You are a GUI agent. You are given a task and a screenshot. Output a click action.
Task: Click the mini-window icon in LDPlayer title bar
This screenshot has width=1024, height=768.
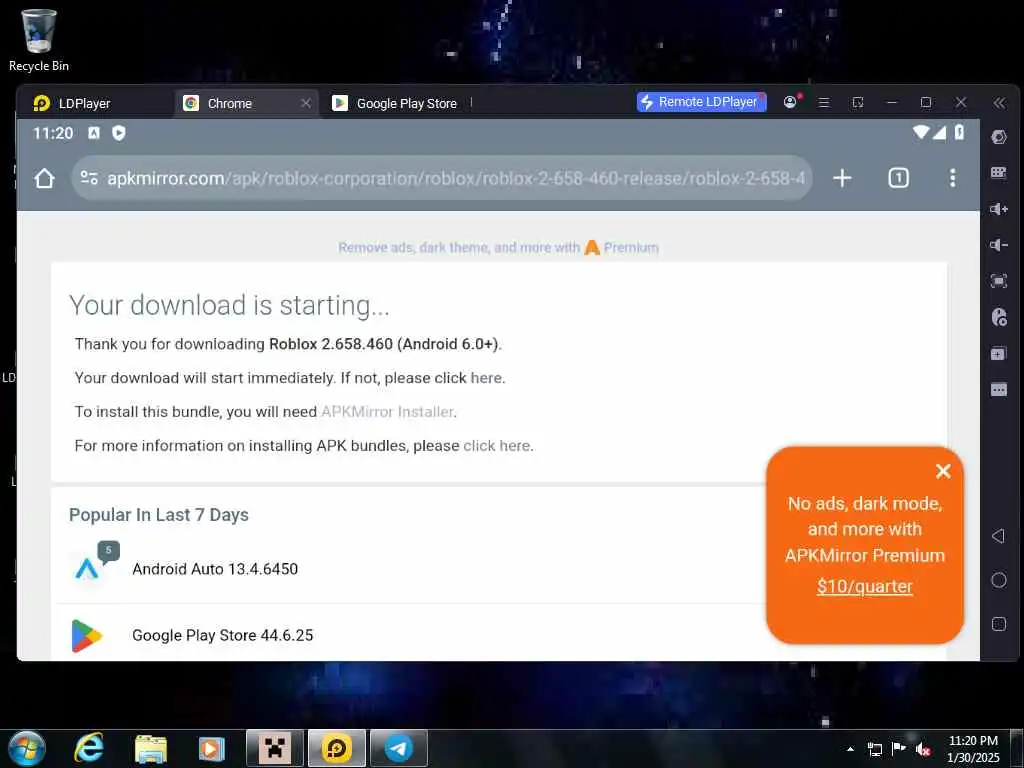[858, 103]
